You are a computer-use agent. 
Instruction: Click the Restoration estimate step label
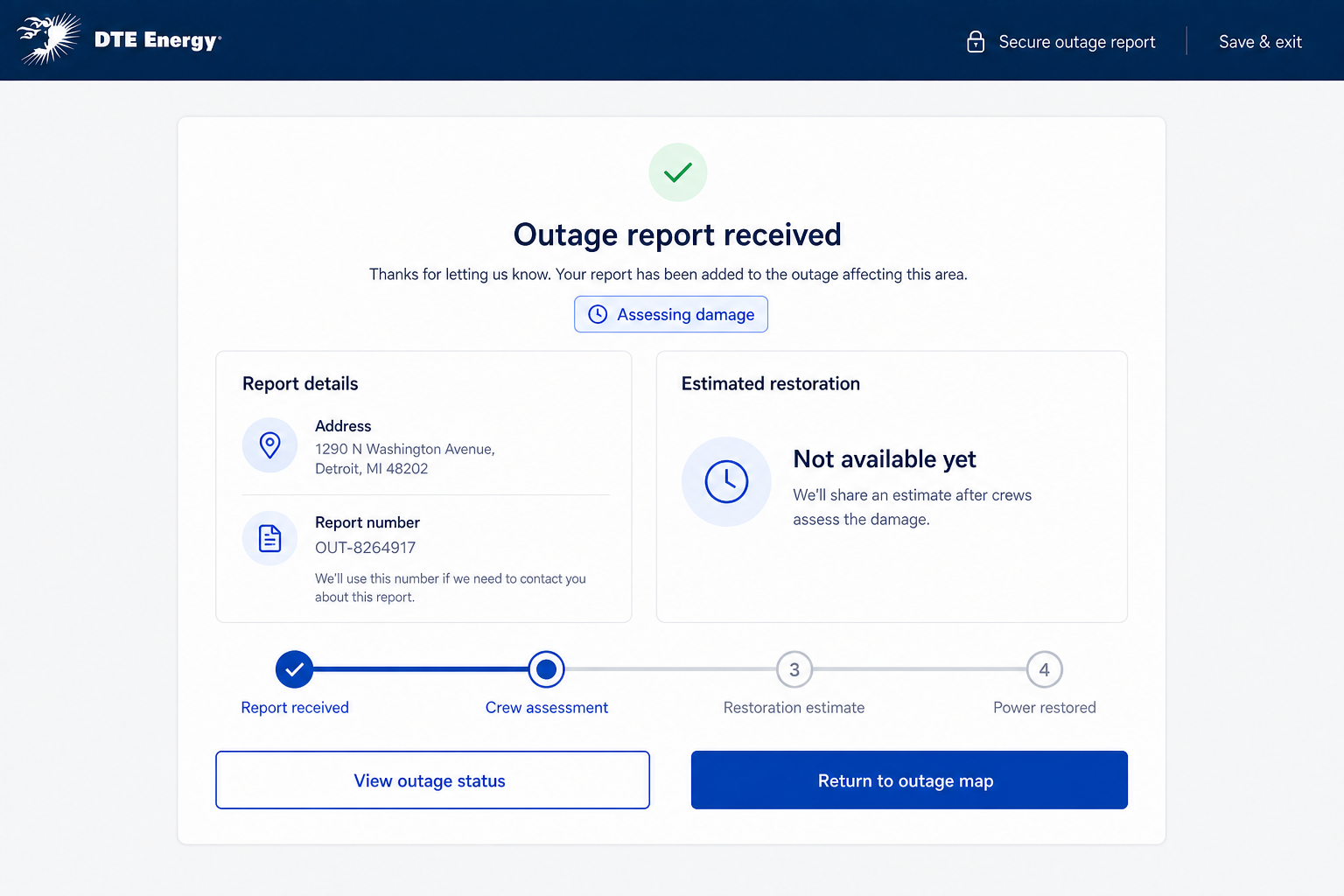[794, 707]
